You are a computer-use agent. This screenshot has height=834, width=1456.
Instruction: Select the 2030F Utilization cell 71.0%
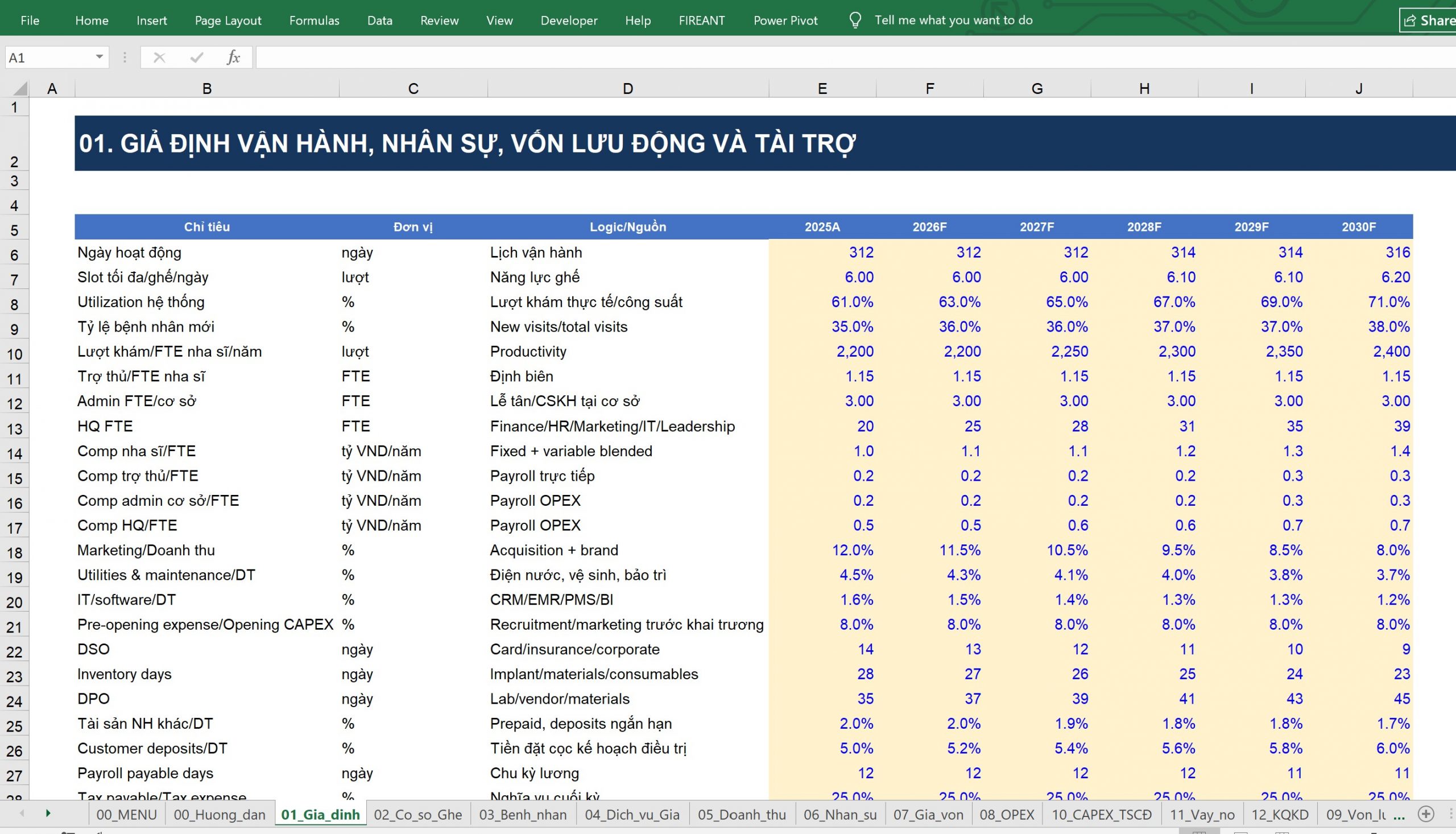click(1359, 302)
